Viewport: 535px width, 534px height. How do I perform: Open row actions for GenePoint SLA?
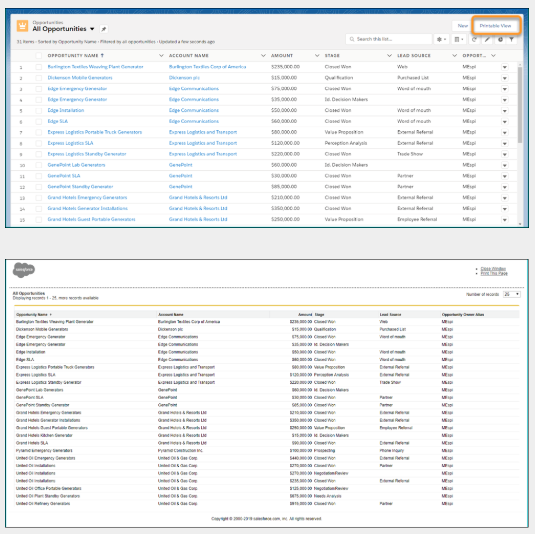pos(505,176)
